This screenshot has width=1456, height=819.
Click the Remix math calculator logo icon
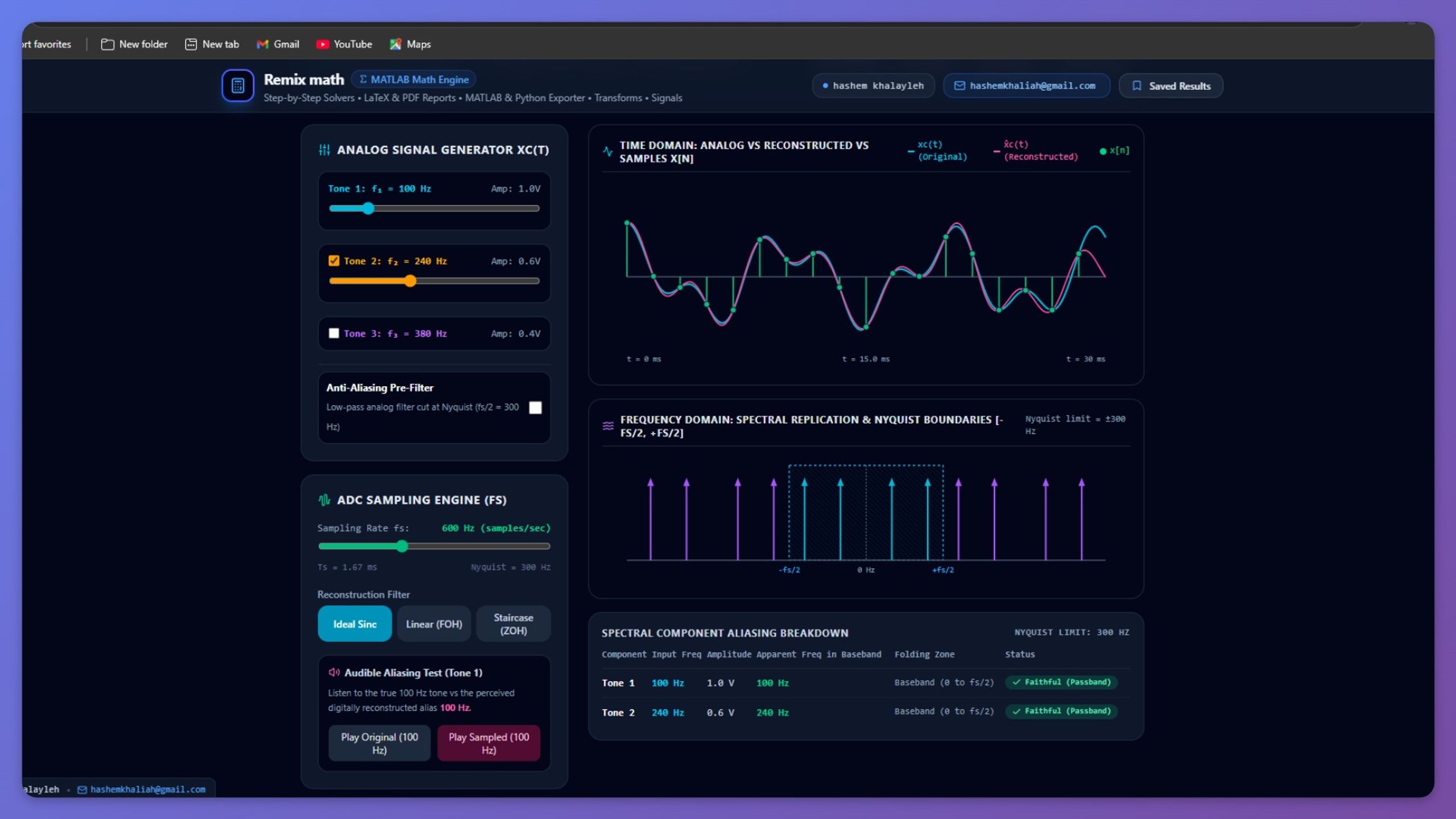click(x=238, y=85)
